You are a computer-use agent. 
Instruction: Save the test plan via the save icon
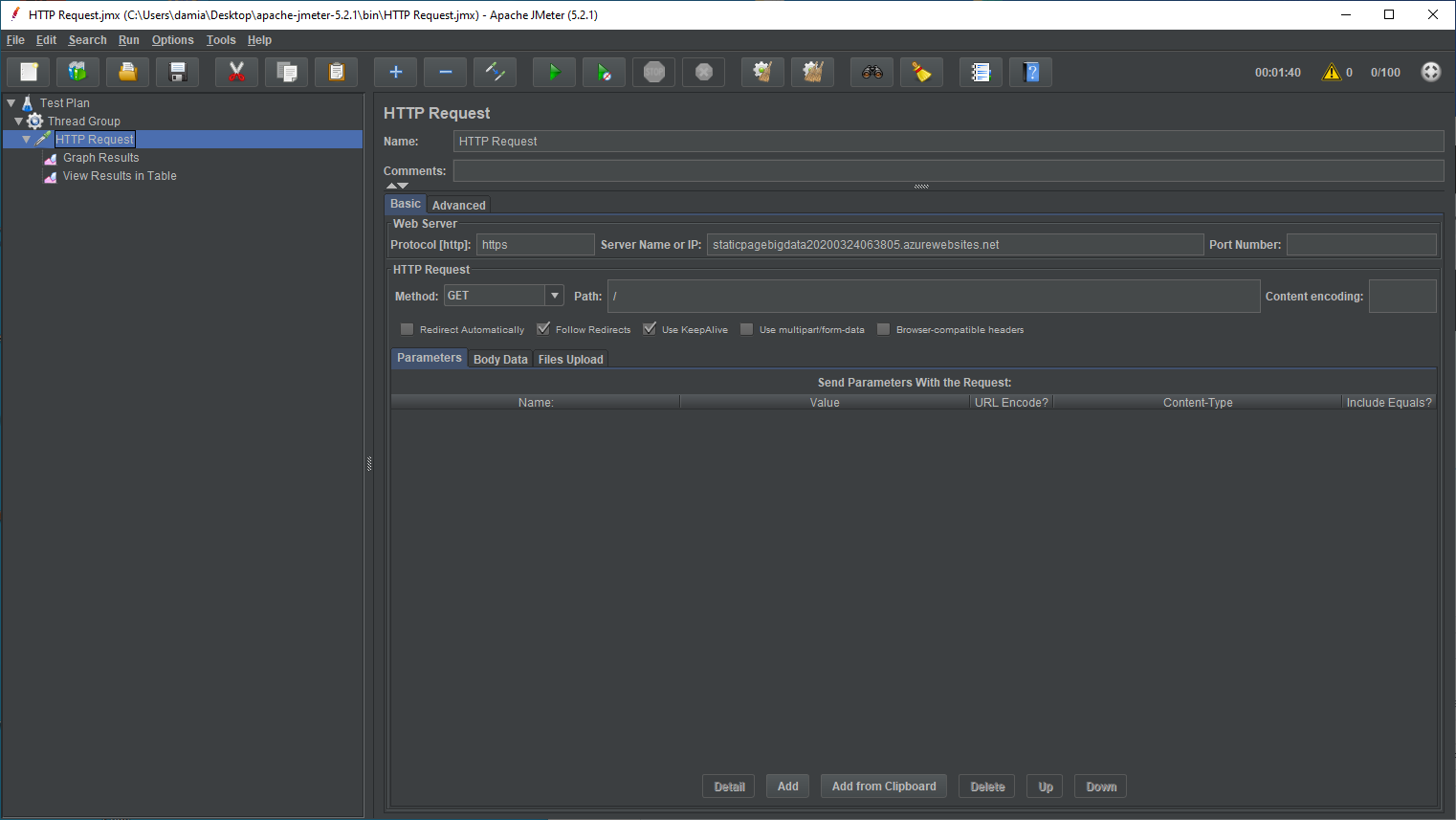coord(177,72)
